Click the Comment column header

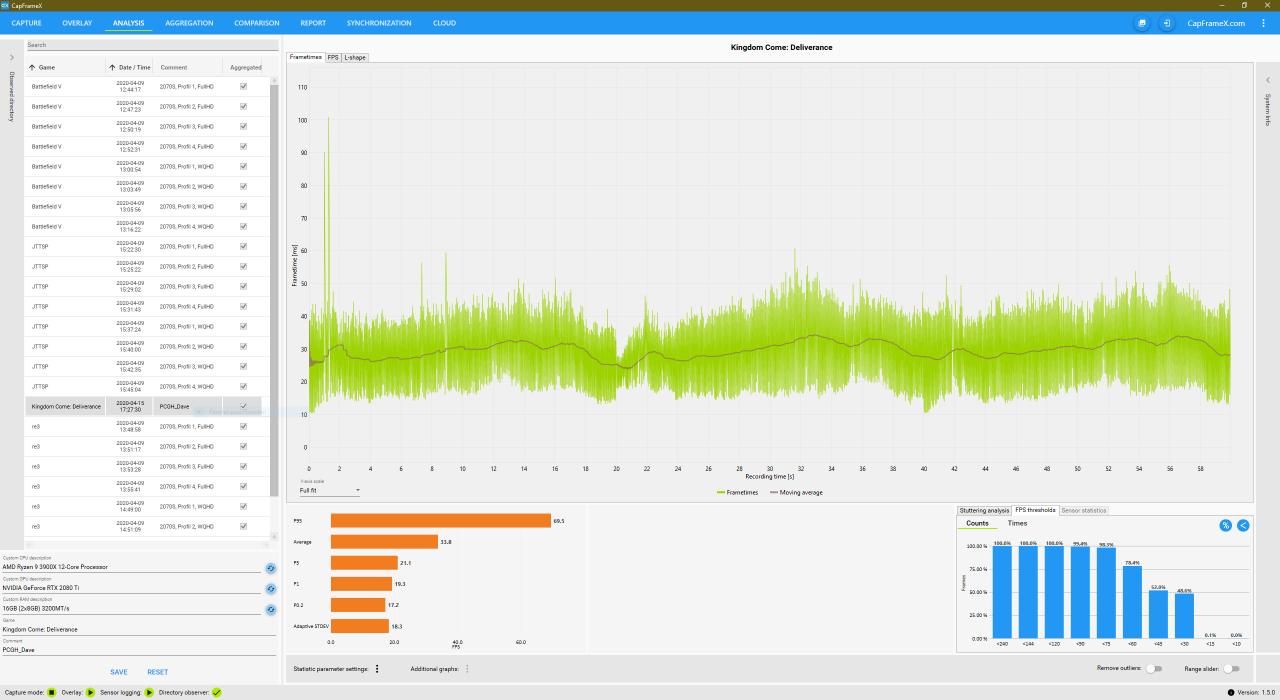(174, 67)
